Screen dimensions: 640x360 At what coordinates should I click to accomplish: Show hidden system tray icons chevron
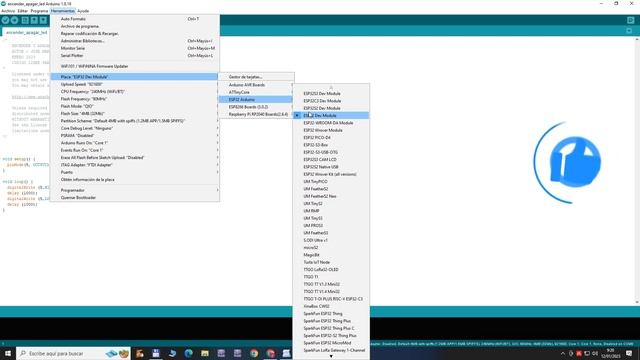563,353
